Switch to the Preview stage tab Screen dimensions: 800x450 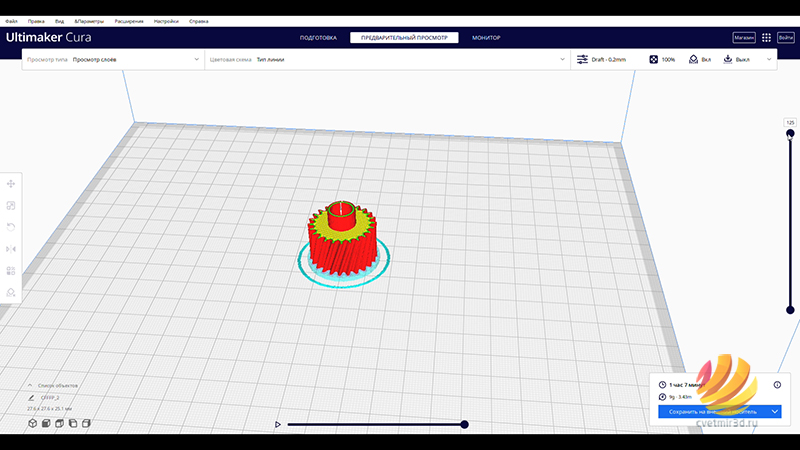click(404, 38)
